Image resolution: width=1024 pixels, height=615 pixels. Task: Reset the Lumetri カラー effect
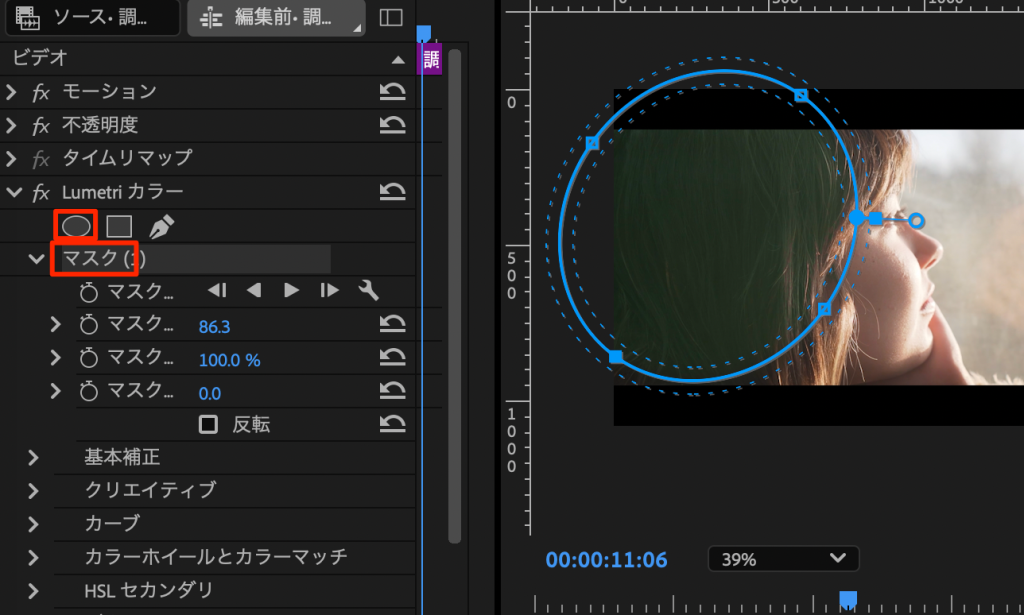coord(392,192)
